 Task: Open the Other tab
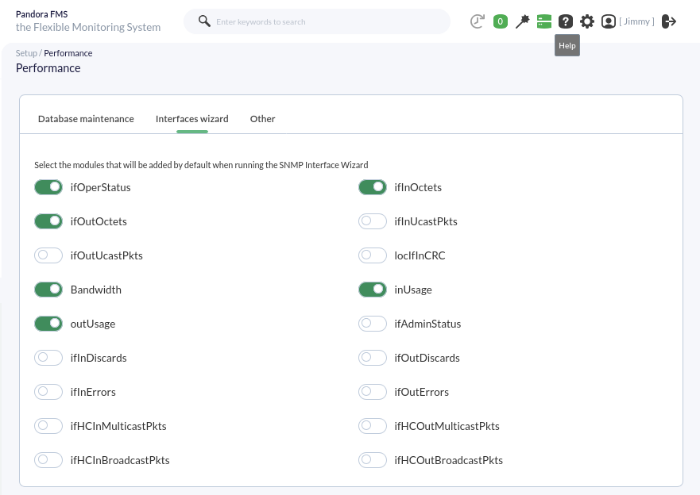tap(262, 119)
